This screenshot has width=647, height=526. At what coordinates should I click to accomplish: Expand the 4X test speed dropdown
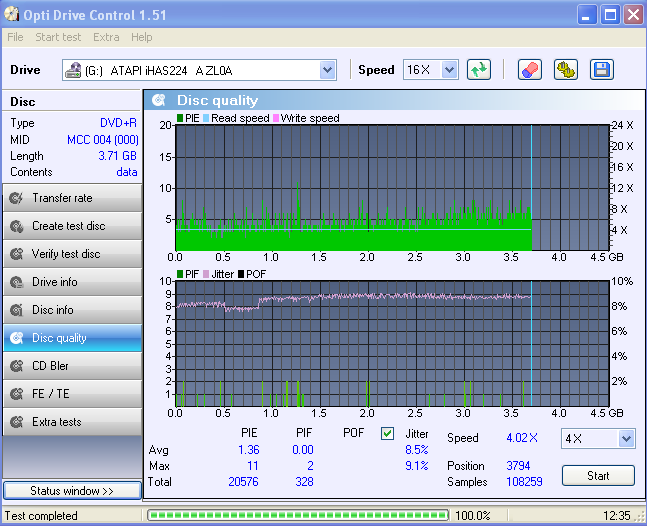click(x=626, y=438)
